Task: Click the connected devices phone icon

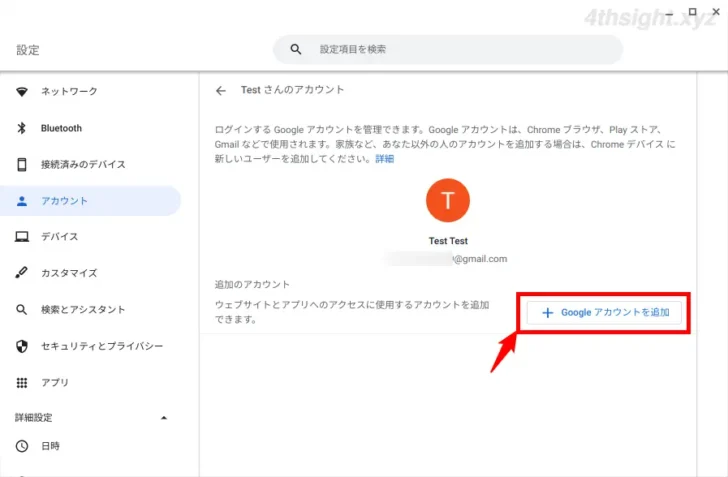Action: 22,164
